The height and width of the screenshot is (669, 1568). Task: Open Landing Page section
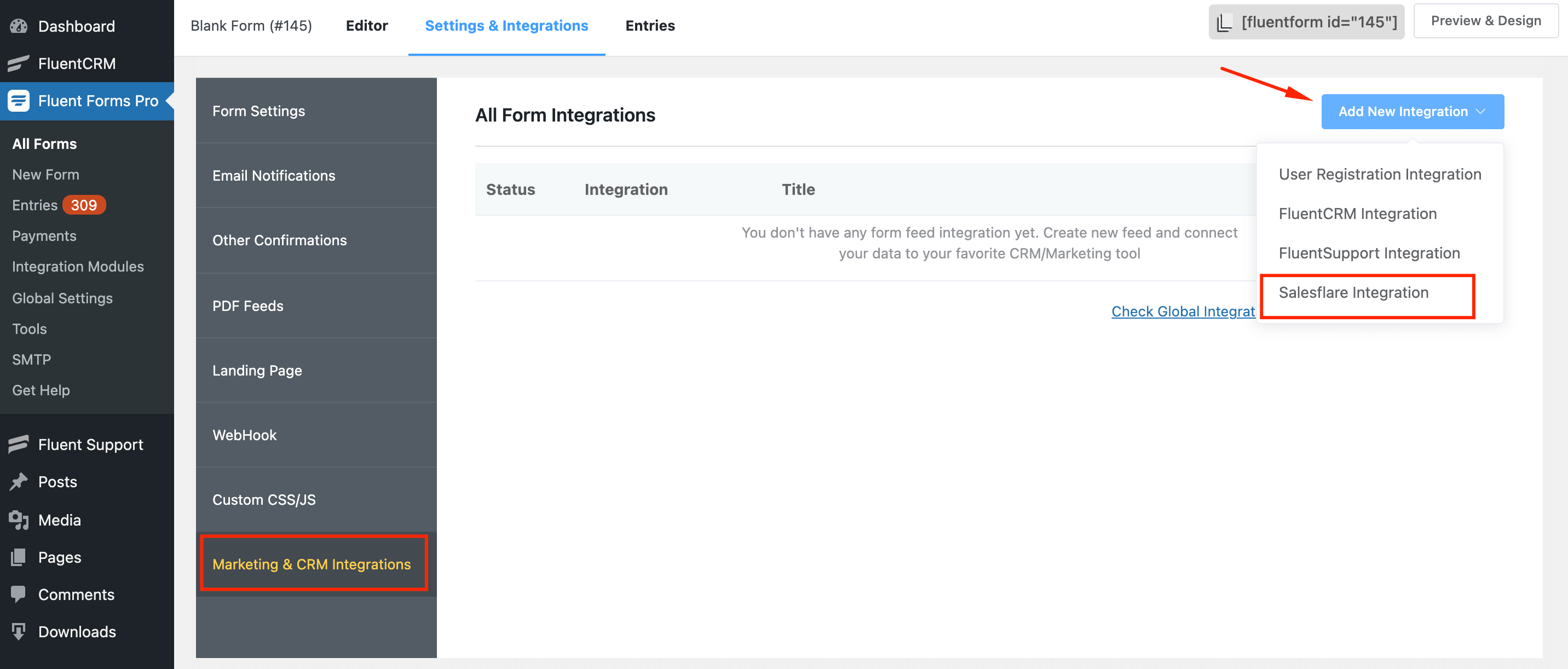pos(316,370)
